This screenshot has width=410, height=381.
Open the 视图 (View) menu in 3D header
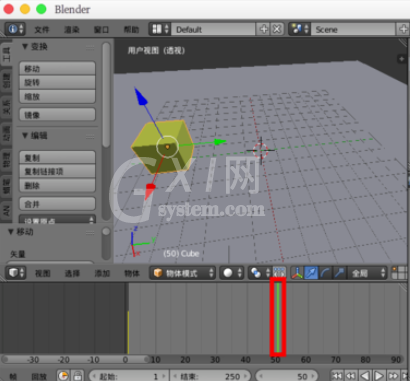tap(43, 273)
